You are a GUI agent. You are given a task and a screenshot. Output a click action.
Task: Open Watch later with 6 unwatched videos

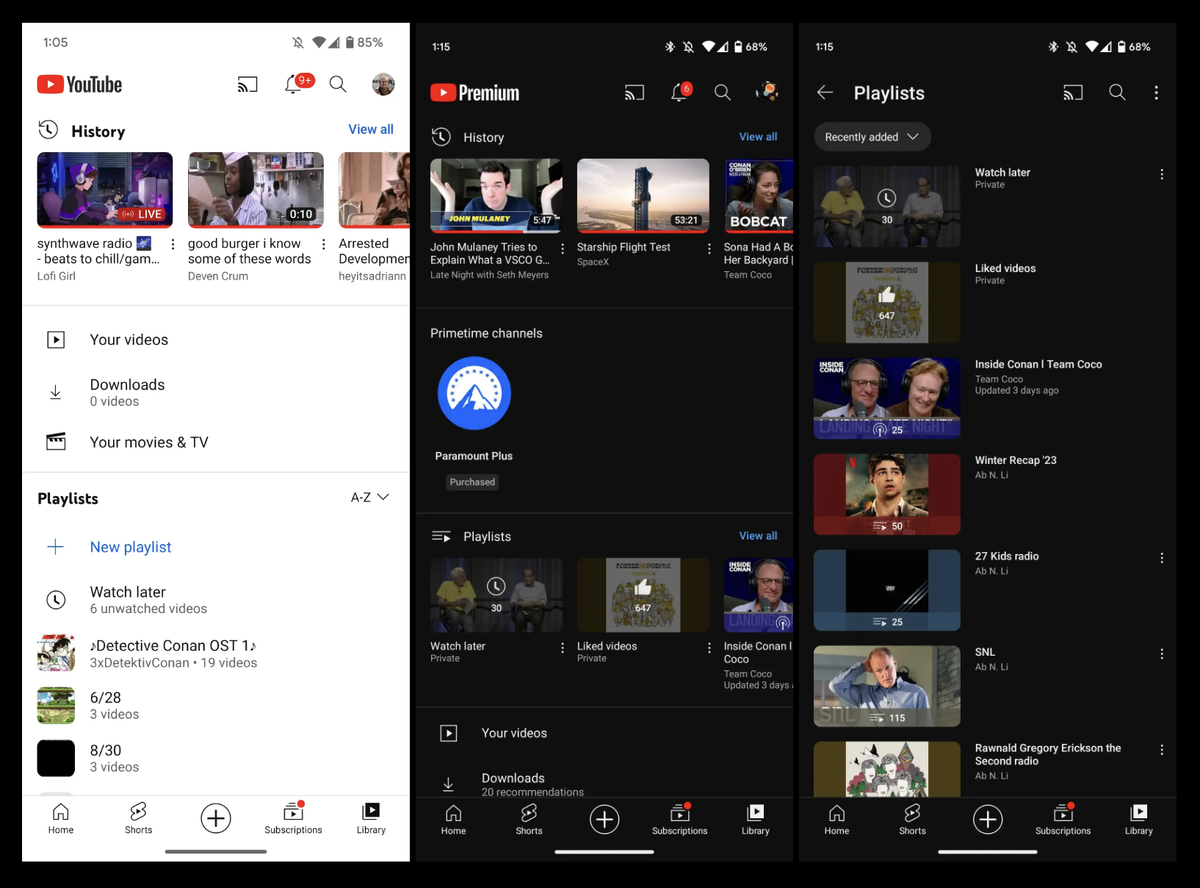216,600
